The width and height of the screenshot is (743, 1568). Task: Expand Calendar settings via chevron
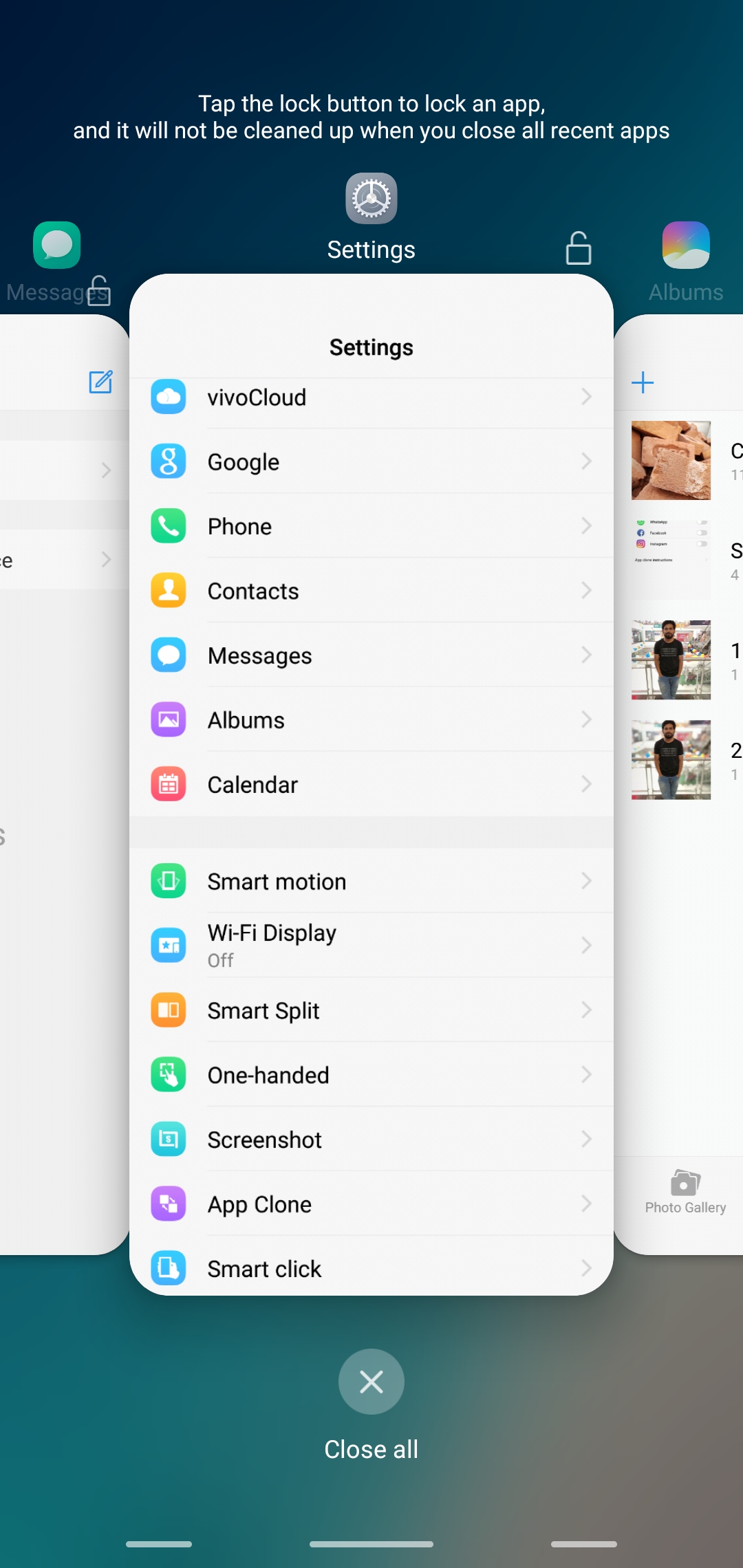point(586,785)
